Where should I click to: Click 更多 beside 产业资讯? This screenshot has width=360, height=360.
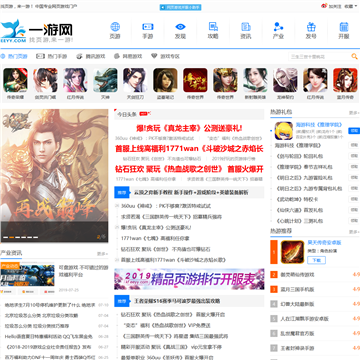coord(102,254)
